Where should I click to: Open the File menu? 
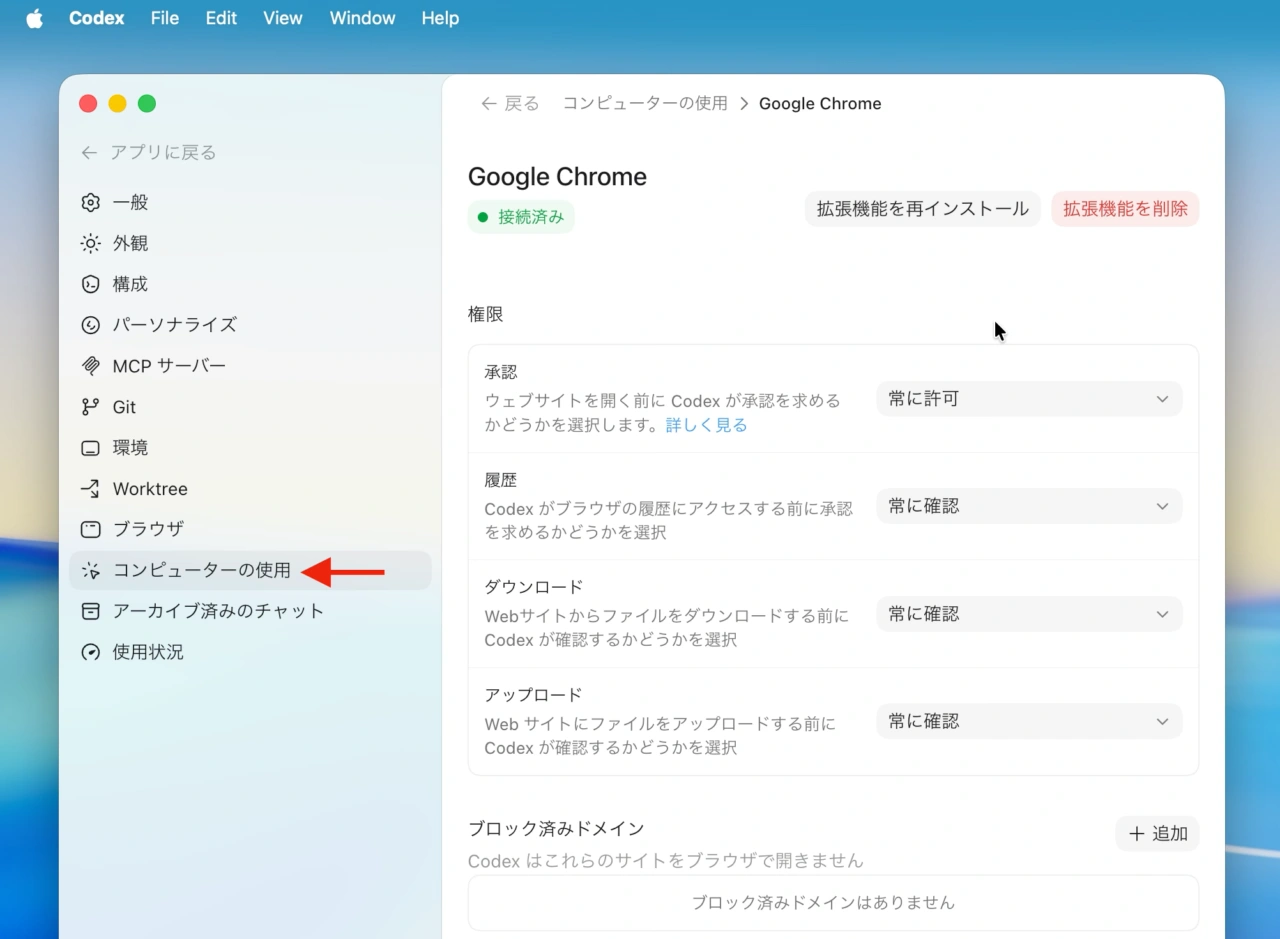pyautogui.click(x=165, y=18)
